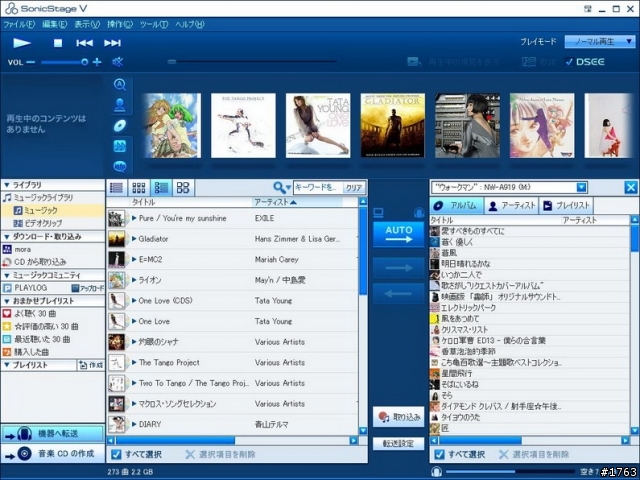Click the 転送設定 button
640x480 pixels.
[398, 444]
